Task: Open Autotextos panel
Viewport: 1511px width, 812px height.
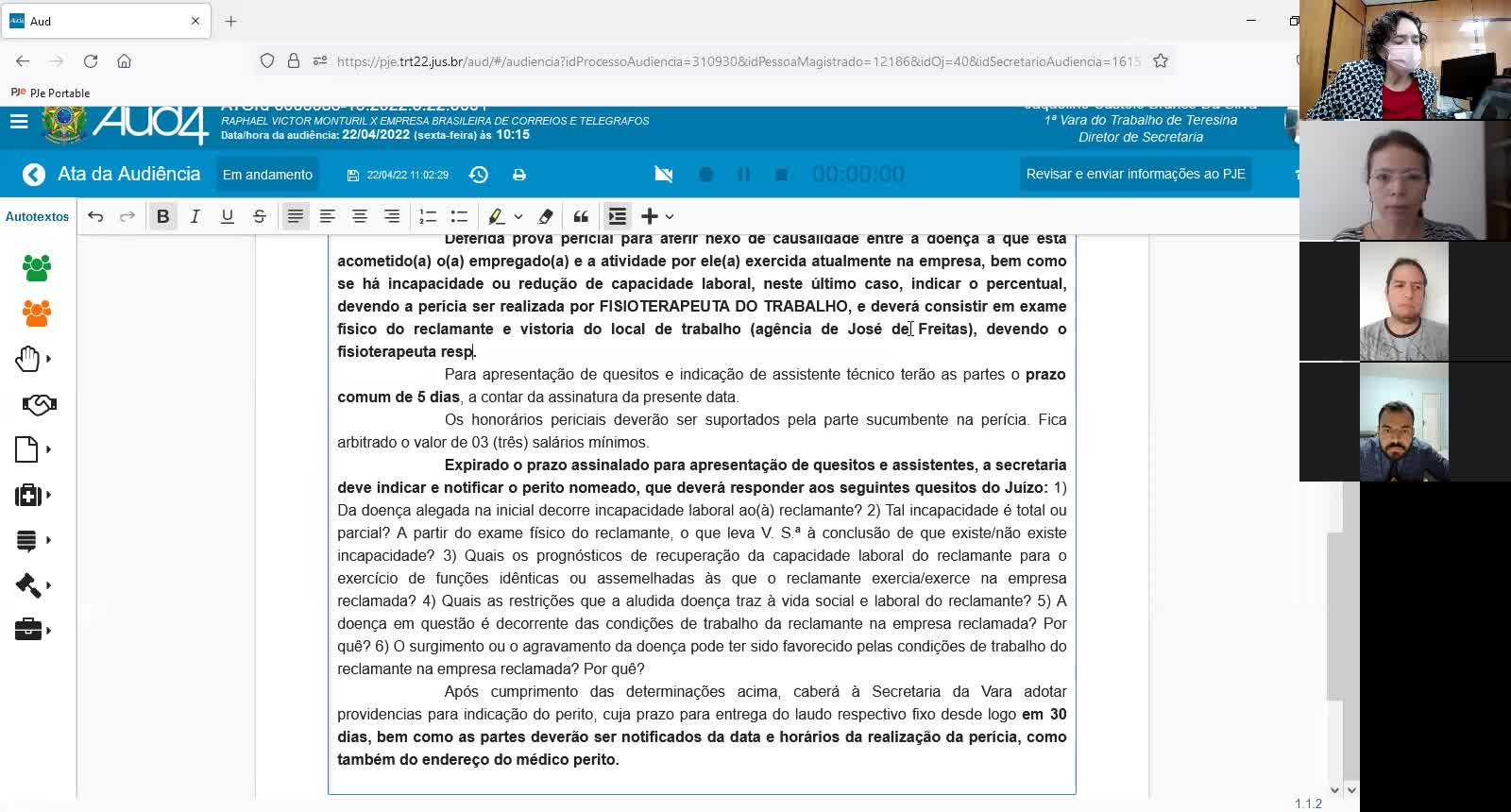Action: click(38, 216)
